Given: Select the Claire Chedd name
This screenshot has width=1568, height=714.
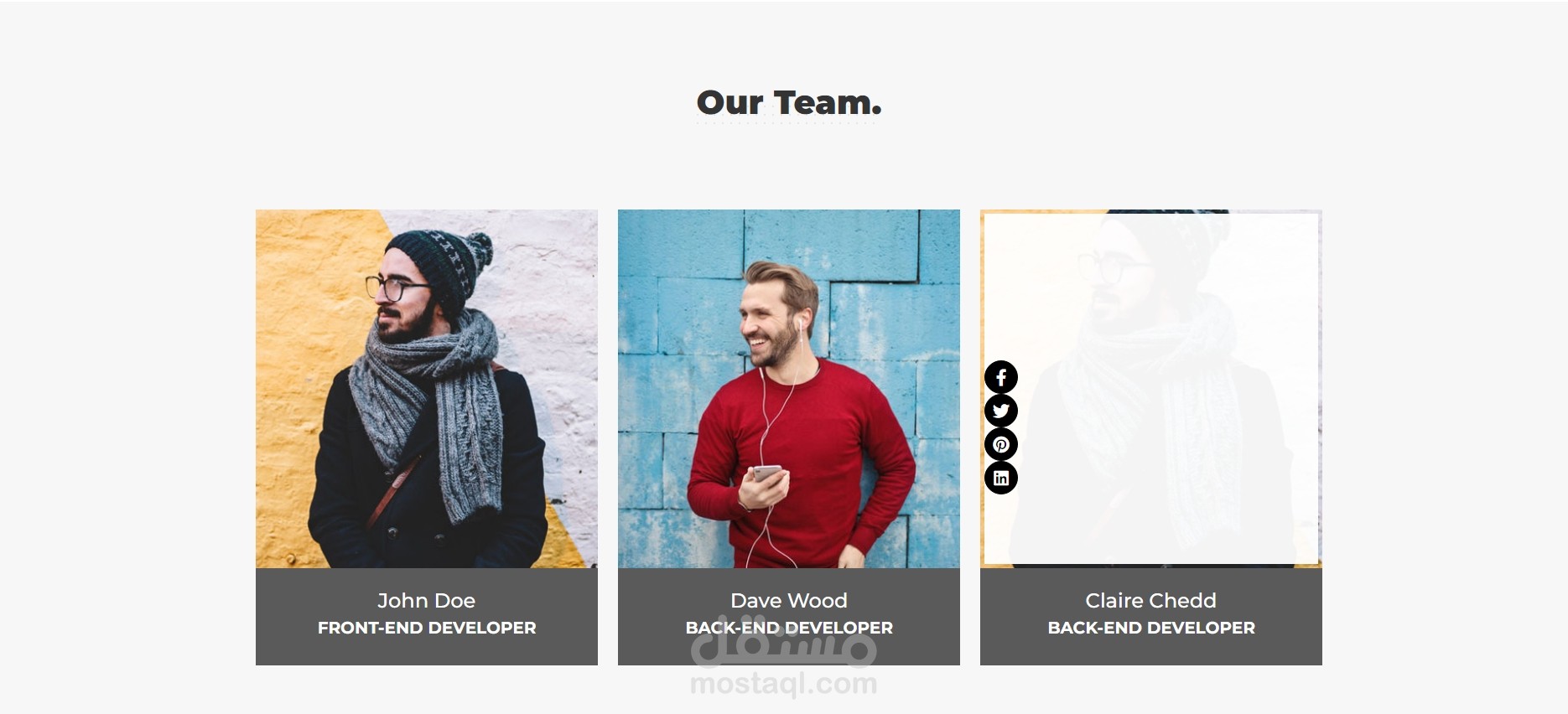Looking at the screenshot, I should tap(1150, 601).
